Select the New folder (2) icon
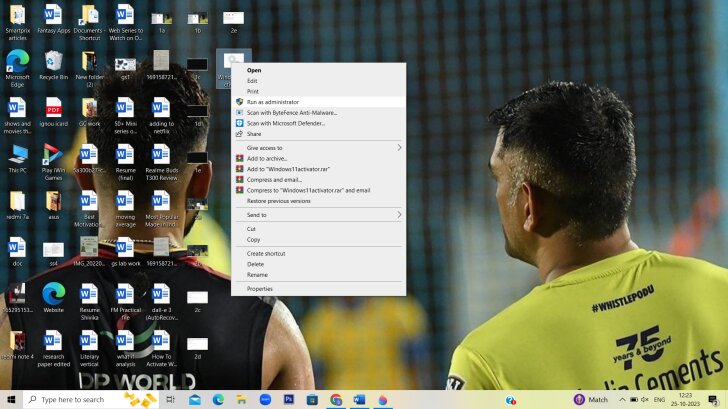Viewport: 728px width, 409px height. [89, 68]
